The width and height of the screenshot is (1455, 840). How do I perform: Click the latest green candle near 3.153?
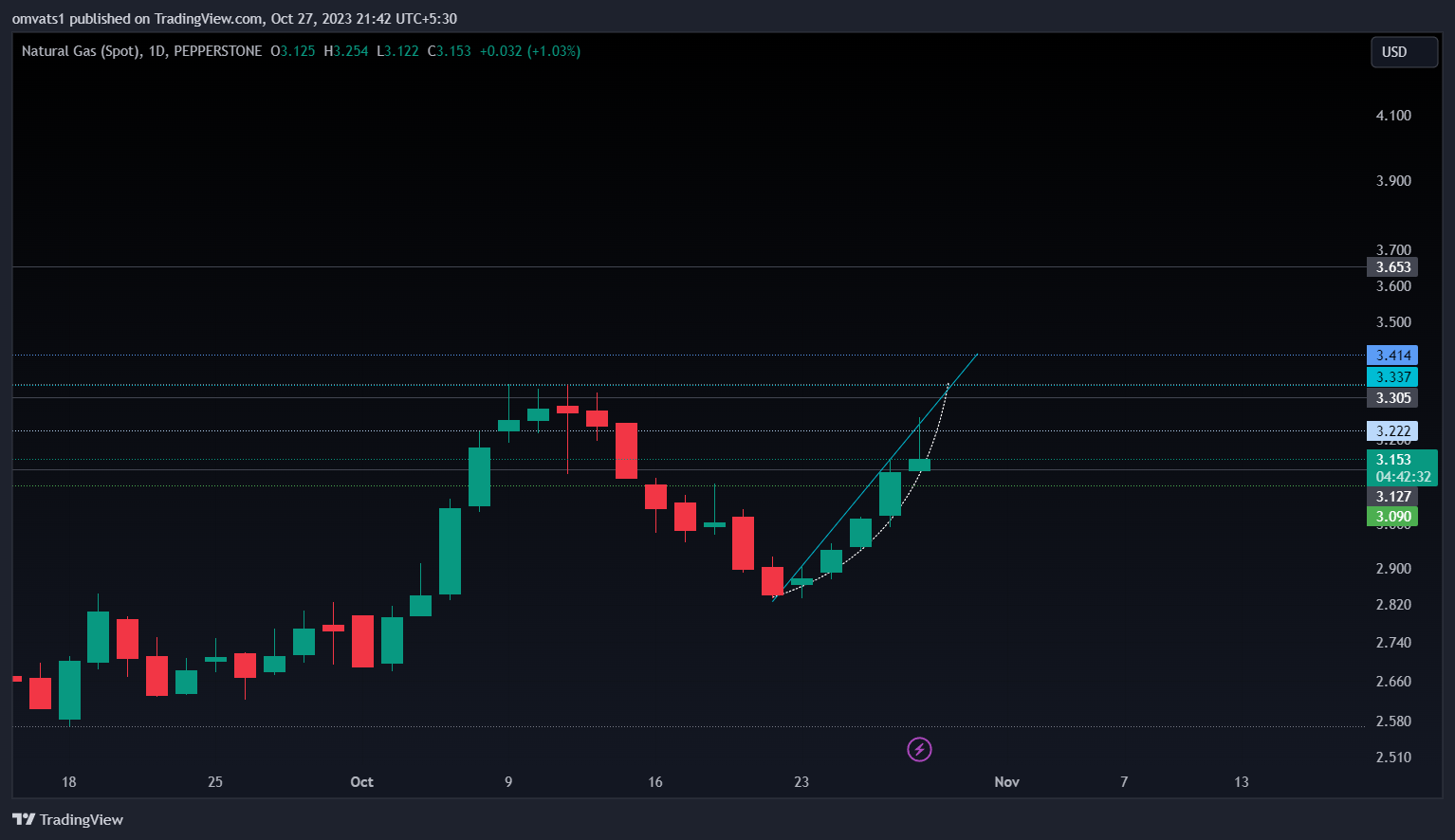coord(919,465)
